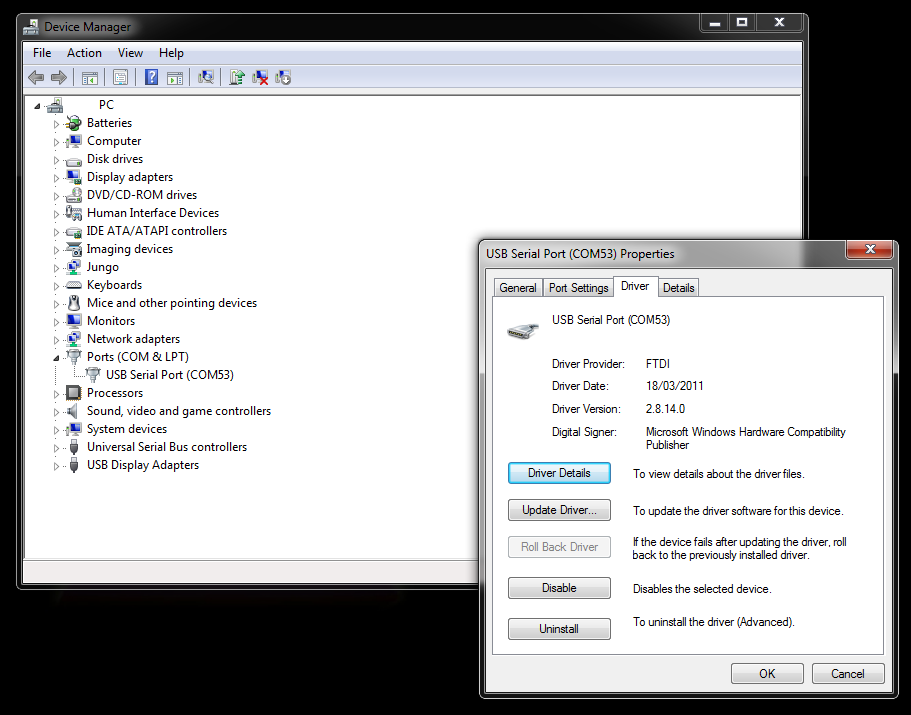The height and width of the screenshot is (715, 911).
Task: Open the Action menu
Action: (84, 53)
